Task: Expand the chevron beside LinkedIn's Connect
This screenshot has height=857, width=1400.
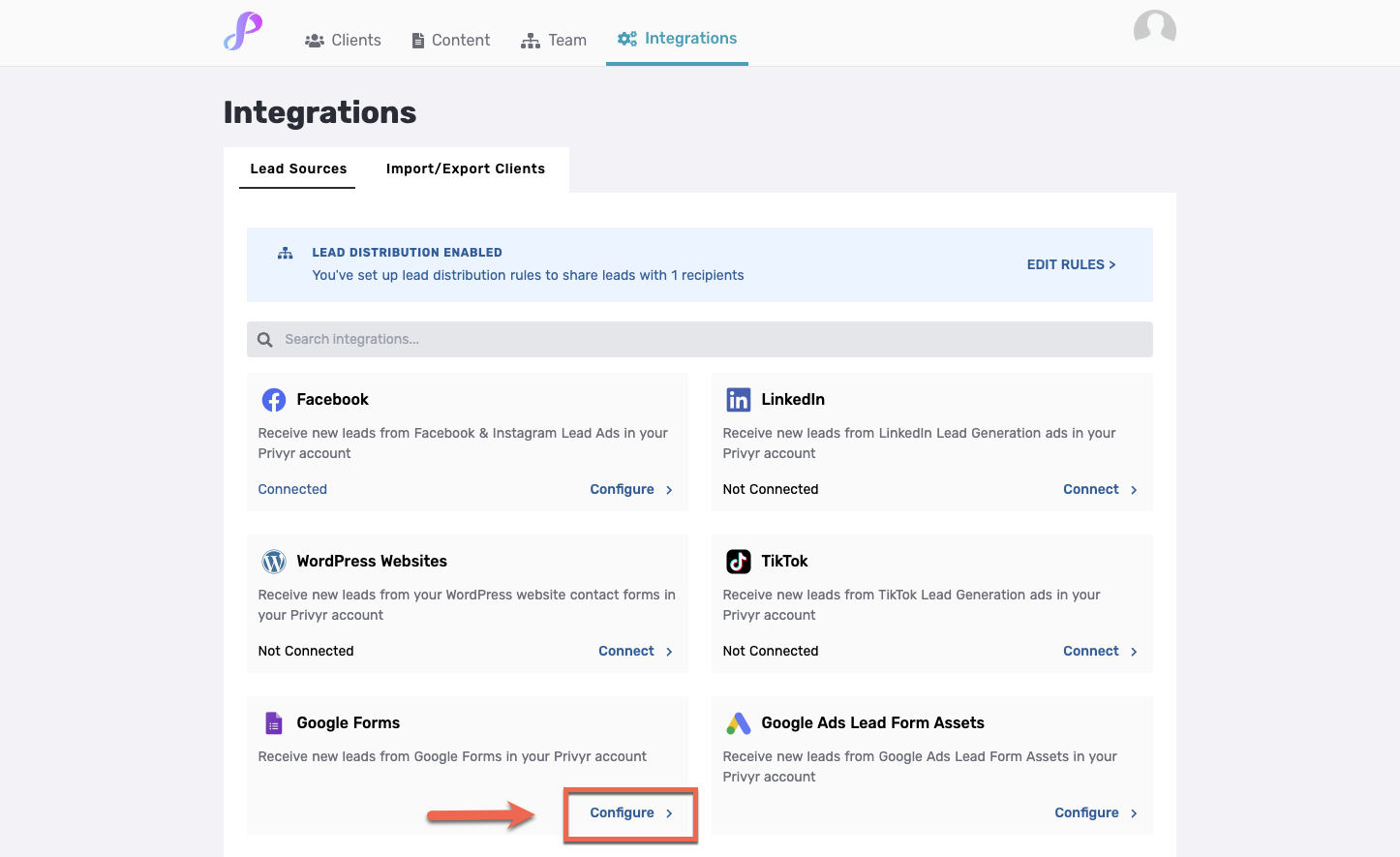Action: point(1134,489)
